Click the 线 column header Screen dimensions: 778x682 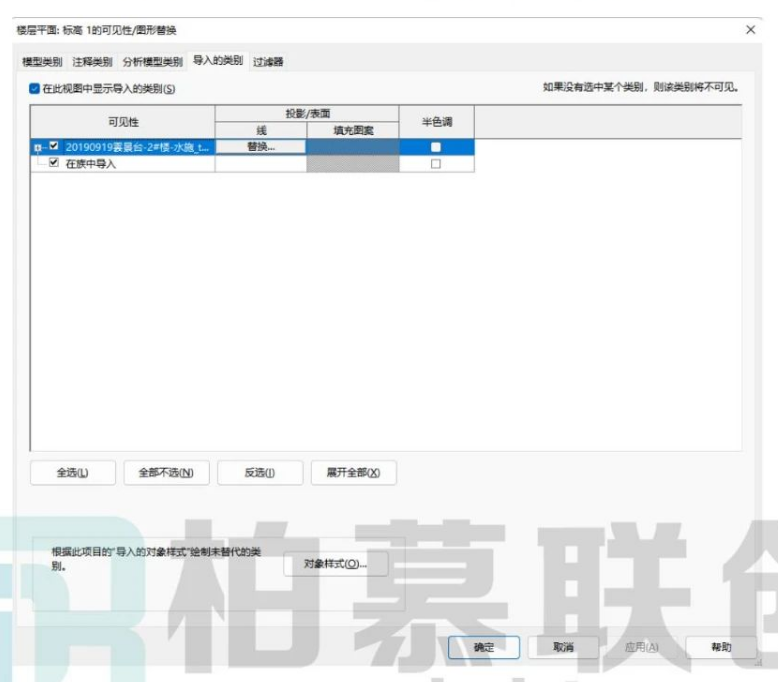tap(261, 130)
